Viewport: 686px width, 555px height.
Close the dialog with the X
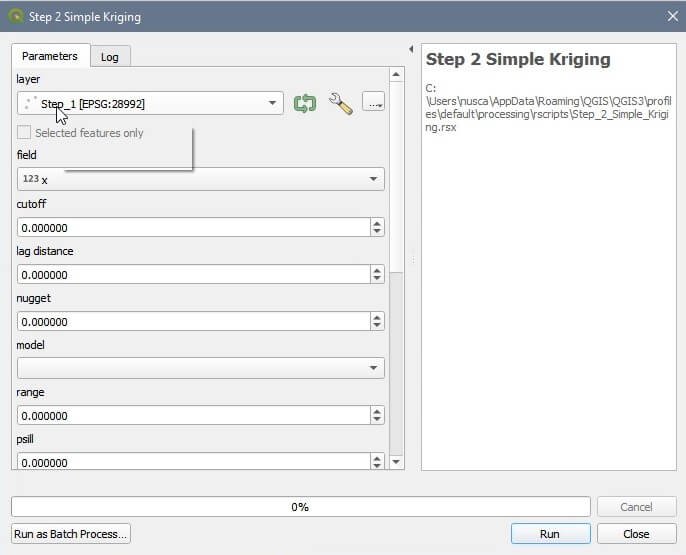[672, 16]
